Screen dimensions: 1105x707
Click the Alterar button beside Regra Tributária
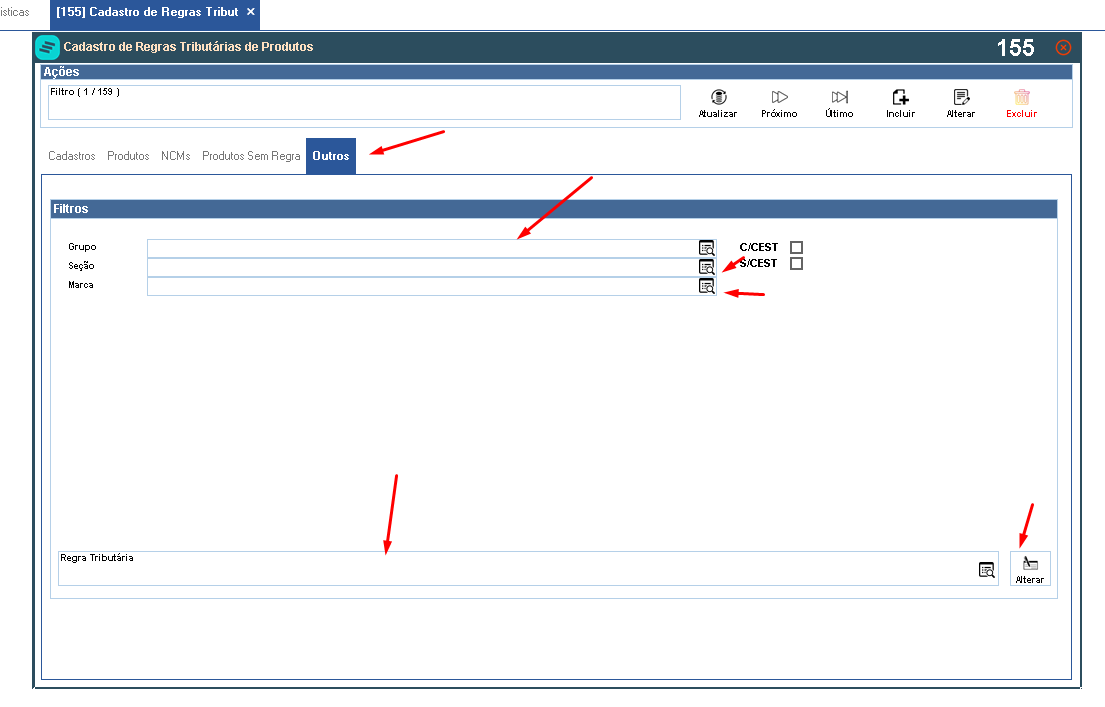[x=1030, y=569]
